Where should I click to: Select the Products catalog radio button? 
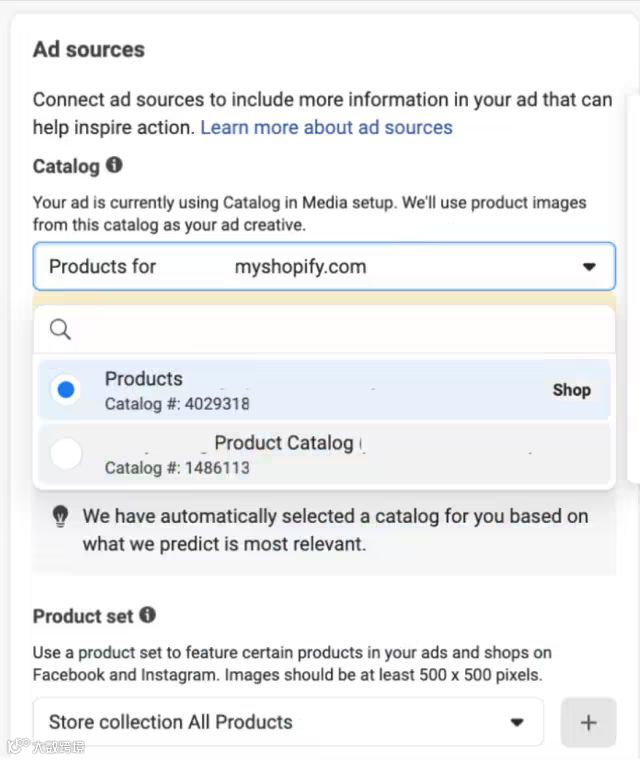pyautogui.click(x=66, y=390)
